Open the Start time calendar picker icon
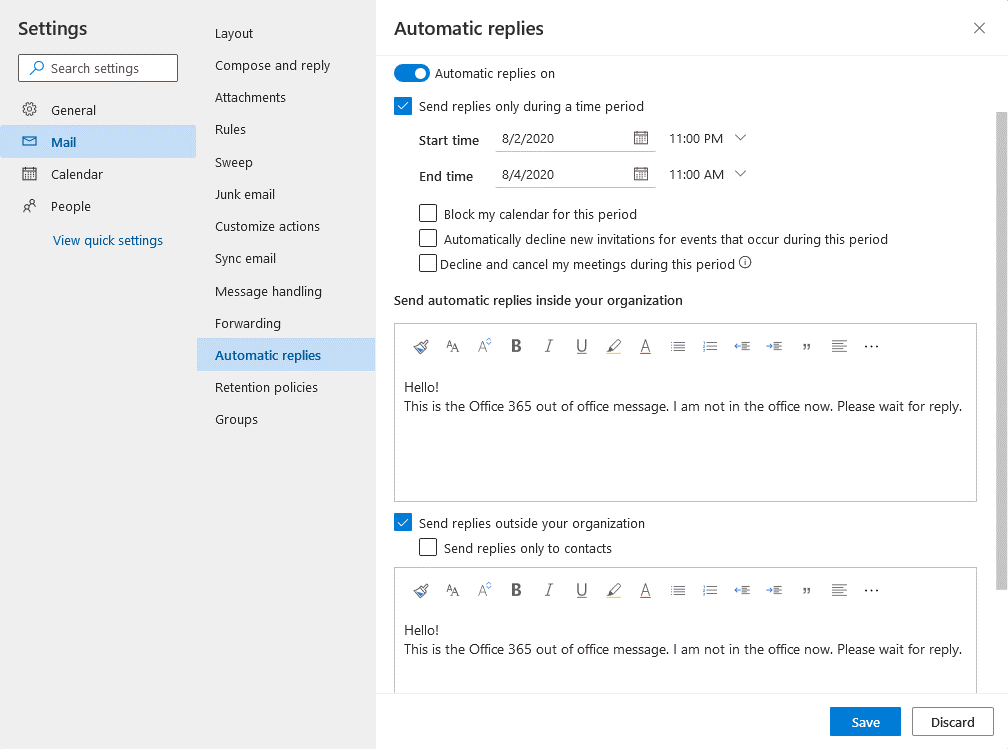Screen dimensions: 1008x749 (x=641, y=138)
